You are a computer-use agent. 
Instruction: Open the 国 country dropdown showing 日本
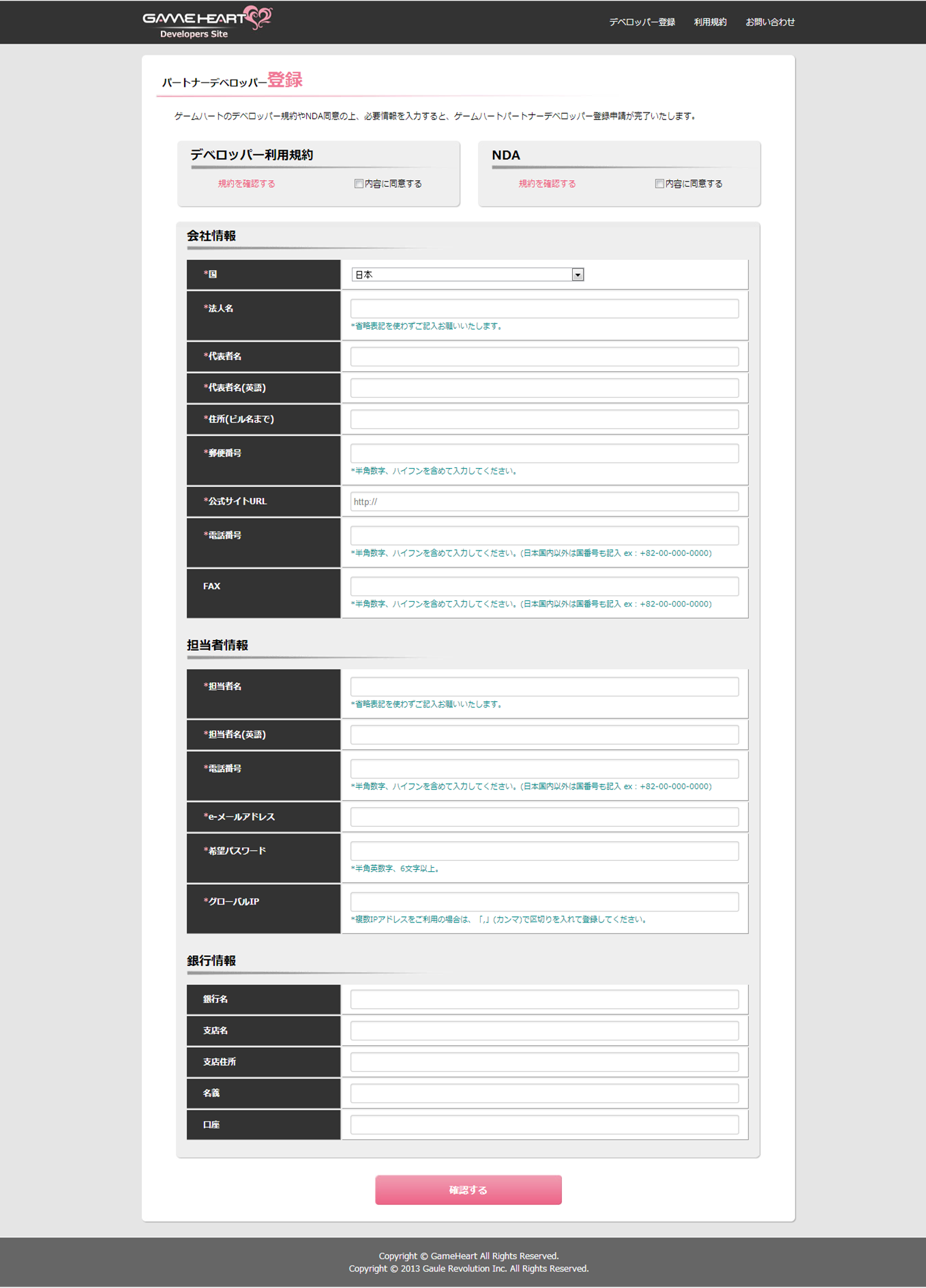(467, 274)
